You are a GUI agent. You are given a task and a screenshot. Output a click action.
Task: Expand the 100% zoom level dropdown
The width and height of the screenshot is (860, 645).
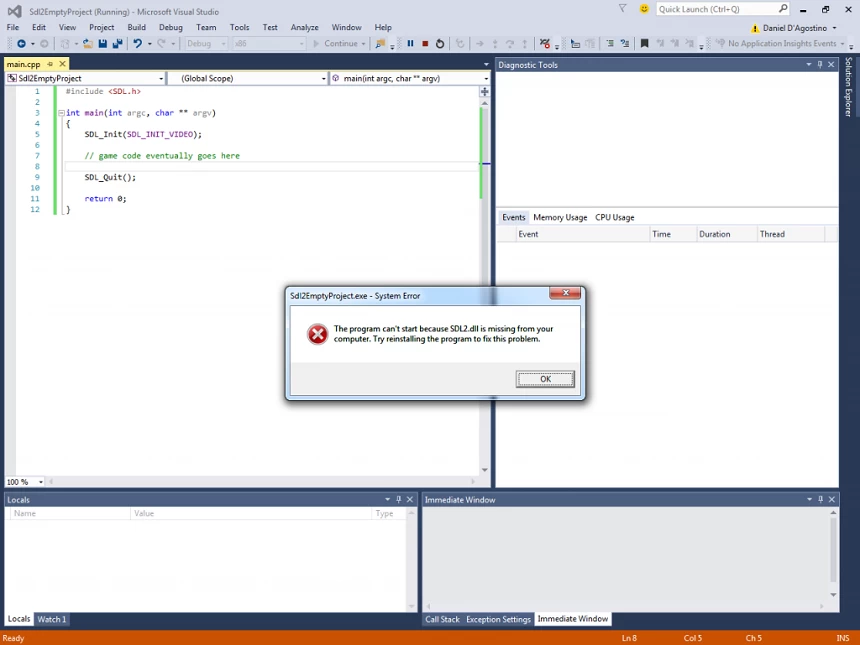click(x=39, y=482)
